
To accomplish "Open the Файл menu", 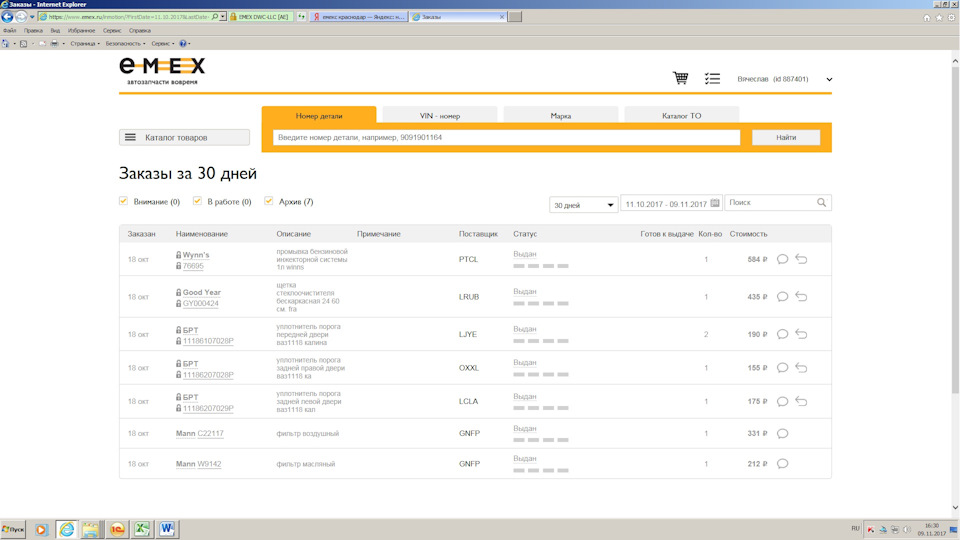I will click(10, 30).
